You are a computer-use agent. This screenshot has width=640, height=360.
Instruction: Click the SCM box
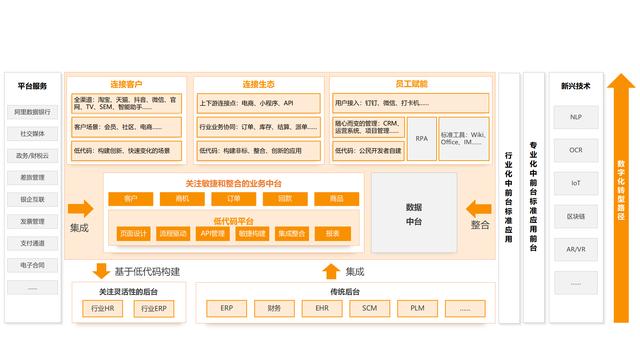click(369, 308)
